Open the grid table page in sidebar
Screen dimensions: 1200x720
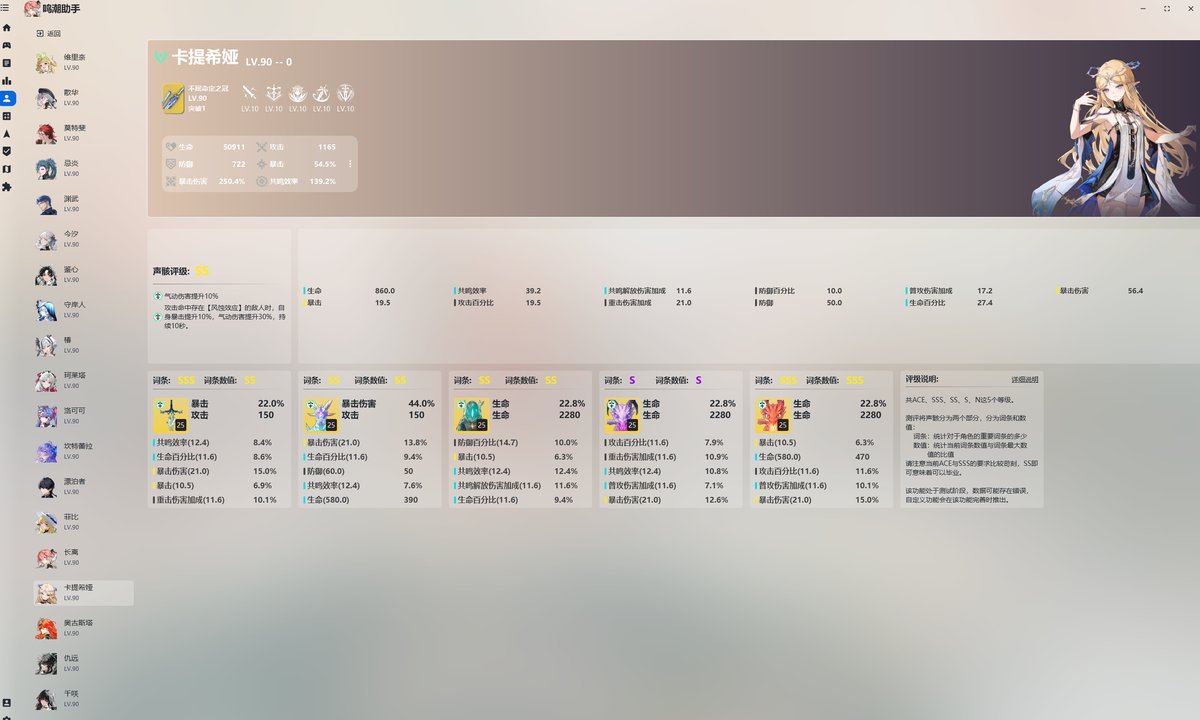(7, 116)
